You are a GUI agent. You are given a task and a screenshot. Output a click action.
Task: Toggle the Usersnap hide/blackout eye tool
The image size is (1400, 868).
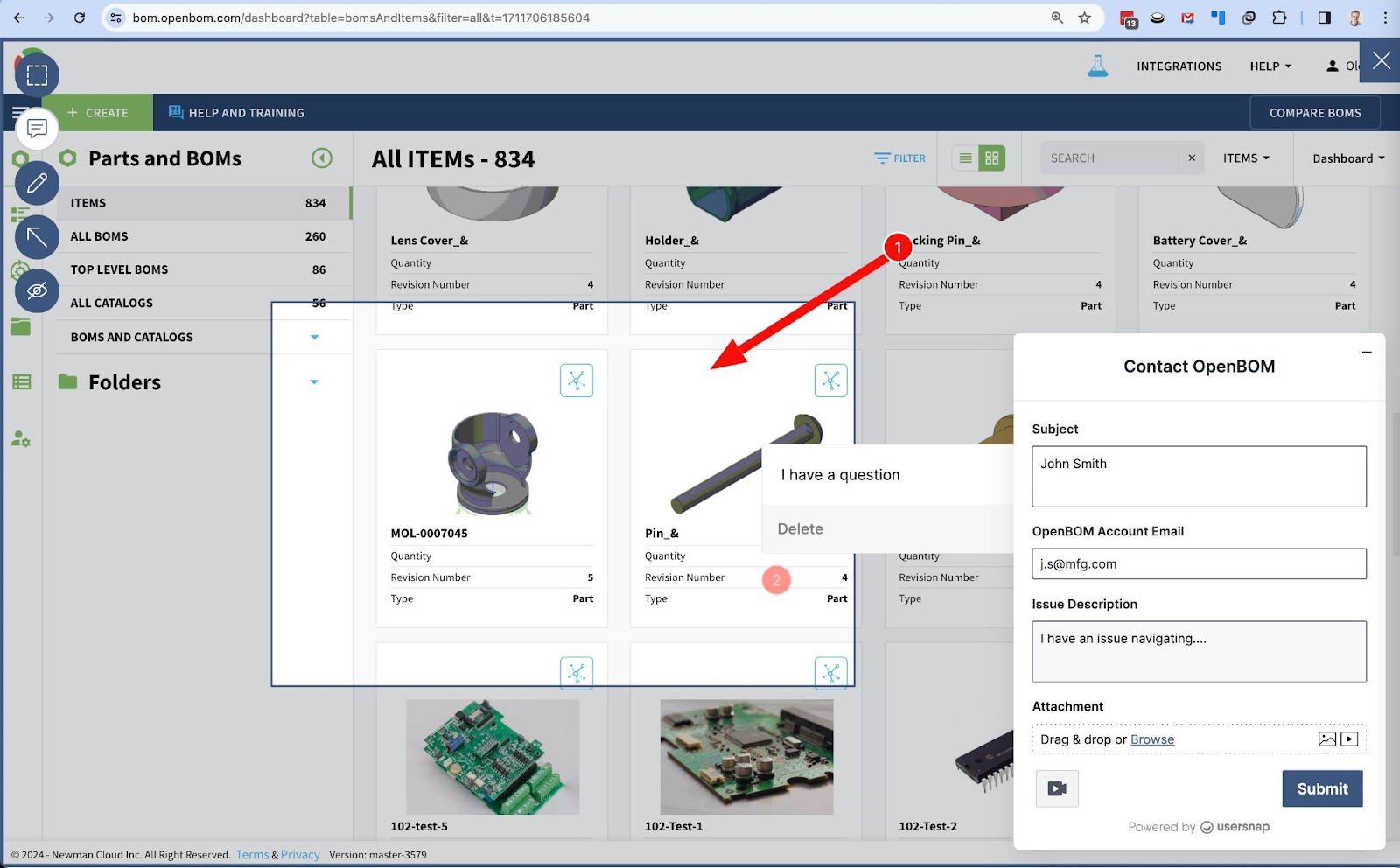point(37,290)
